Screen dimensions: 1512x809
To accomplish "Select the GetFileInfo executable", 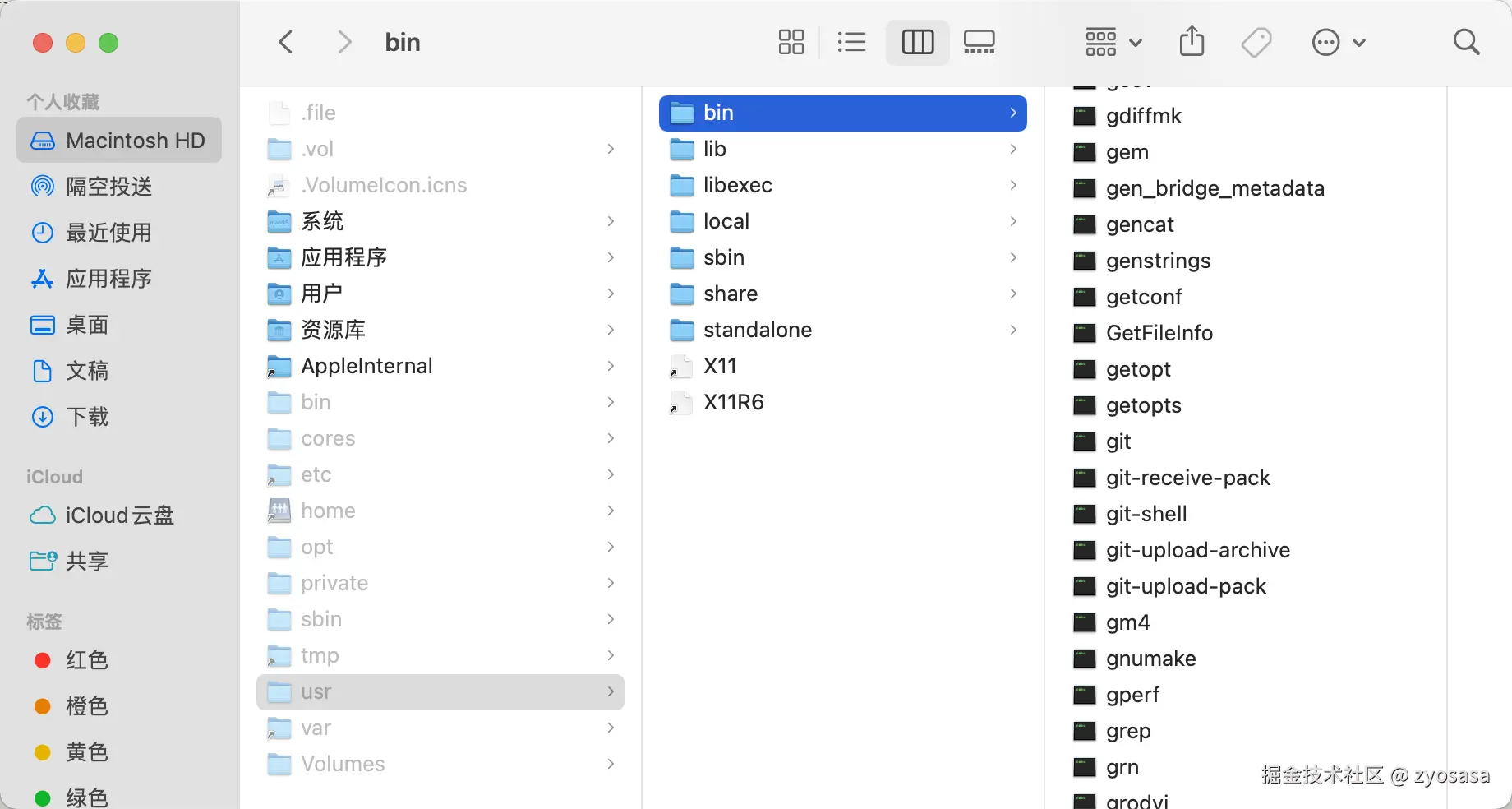I will (x=1245, y=333).
